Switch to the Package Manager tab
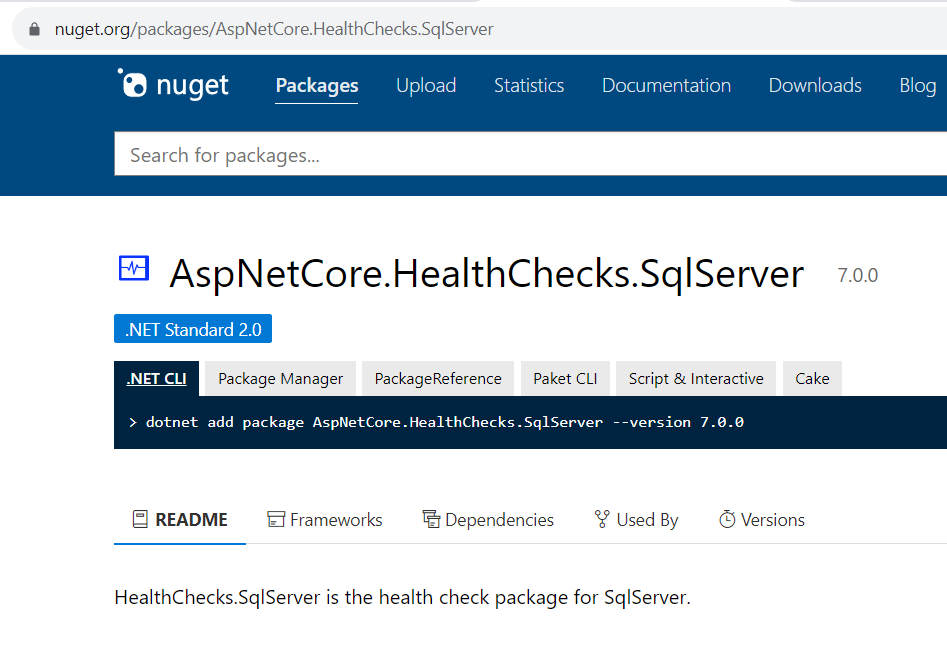The width and height of the screenshot is (947, 652). point(280,379)
